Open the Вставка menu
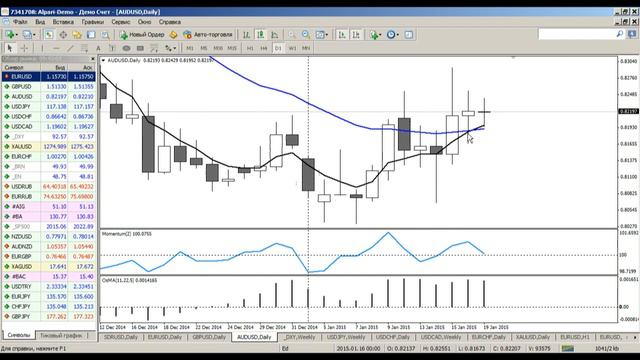640x360 pixels. click(63, 22)
